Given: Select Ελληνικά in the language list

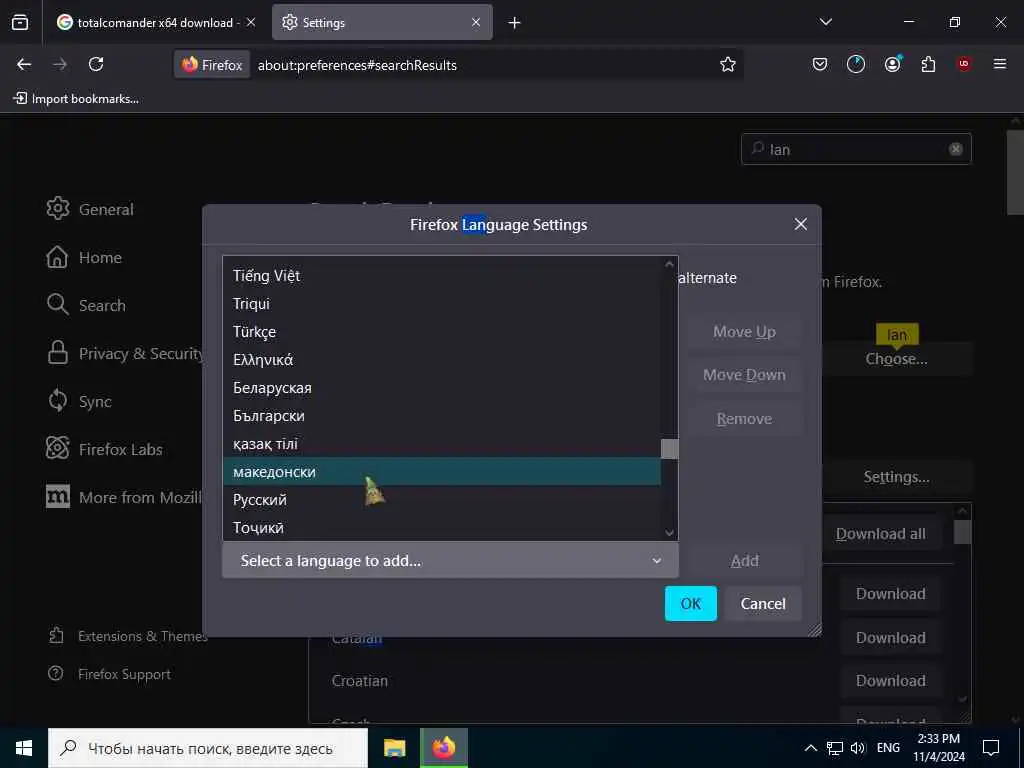Looking at the screenshot, I should (x=441, y=360).
